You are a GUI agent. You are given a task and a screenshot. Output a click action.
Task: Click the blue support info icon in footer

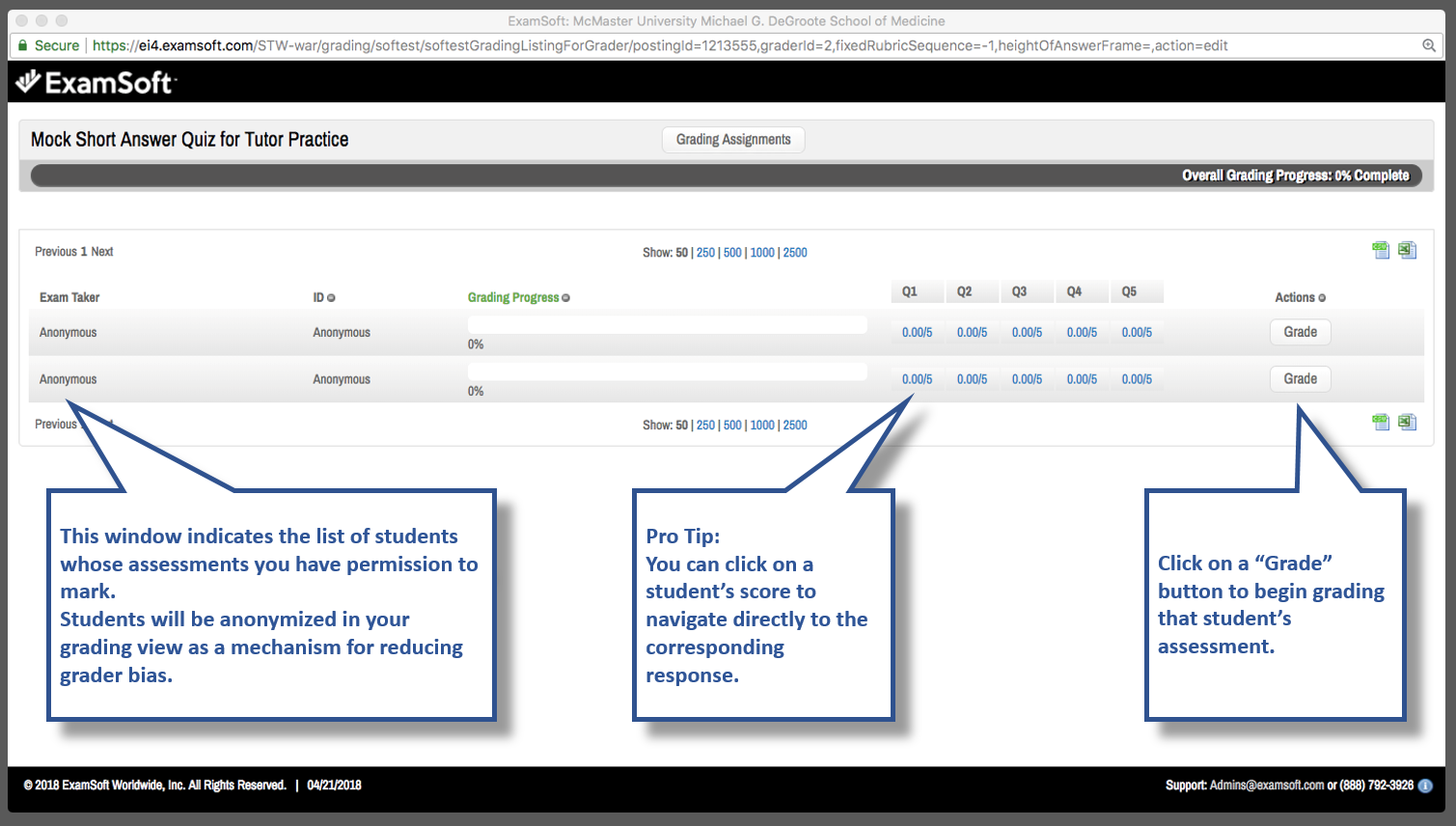[x=1425, y=785]
